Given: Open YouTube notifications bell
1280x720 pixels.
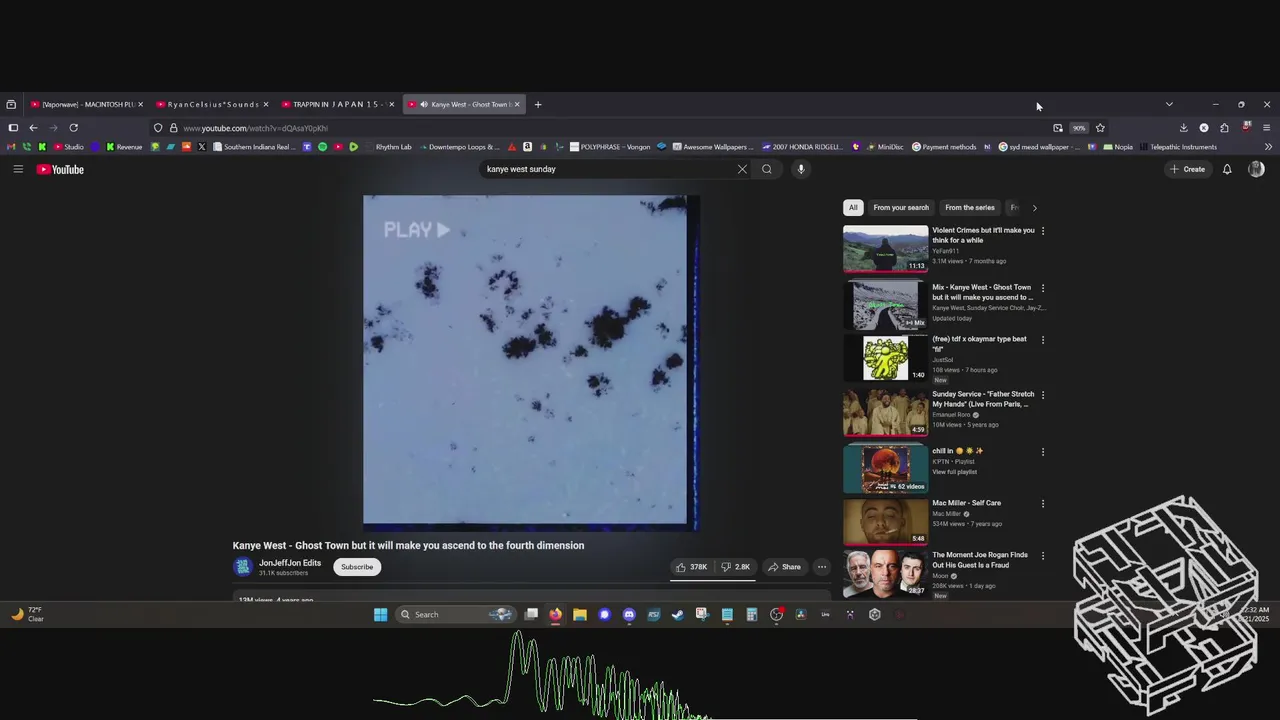Looking at the screenshot, I should click(1227, 169).
